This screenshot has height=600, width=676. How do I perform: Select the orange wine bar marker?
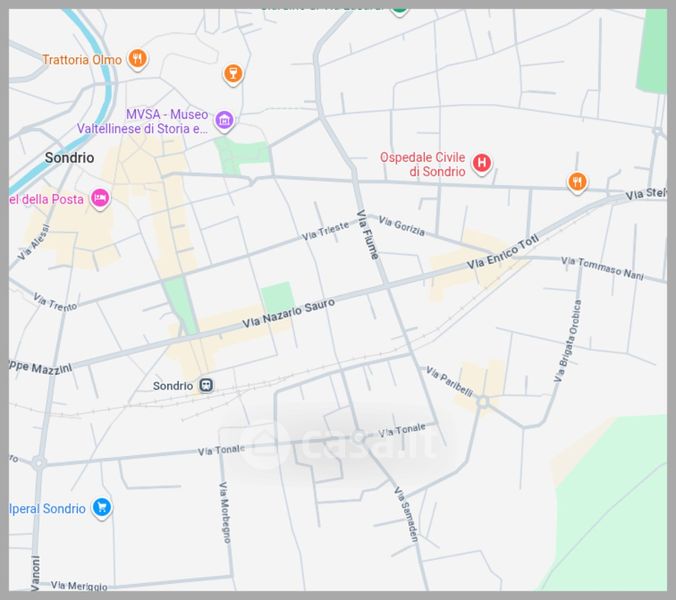tap(233, 73)
